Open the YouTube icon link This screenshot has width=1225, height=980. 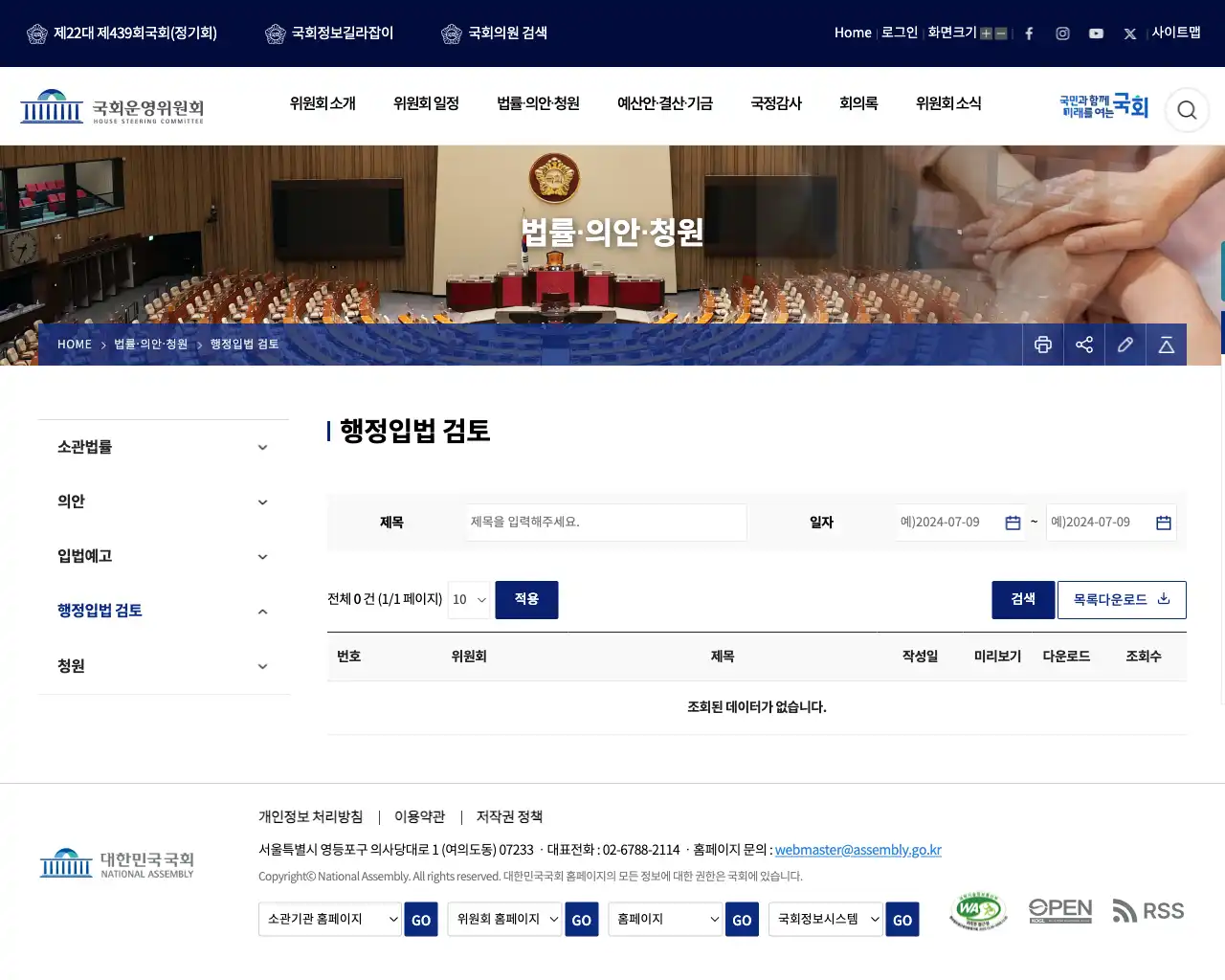[1096, 33]
